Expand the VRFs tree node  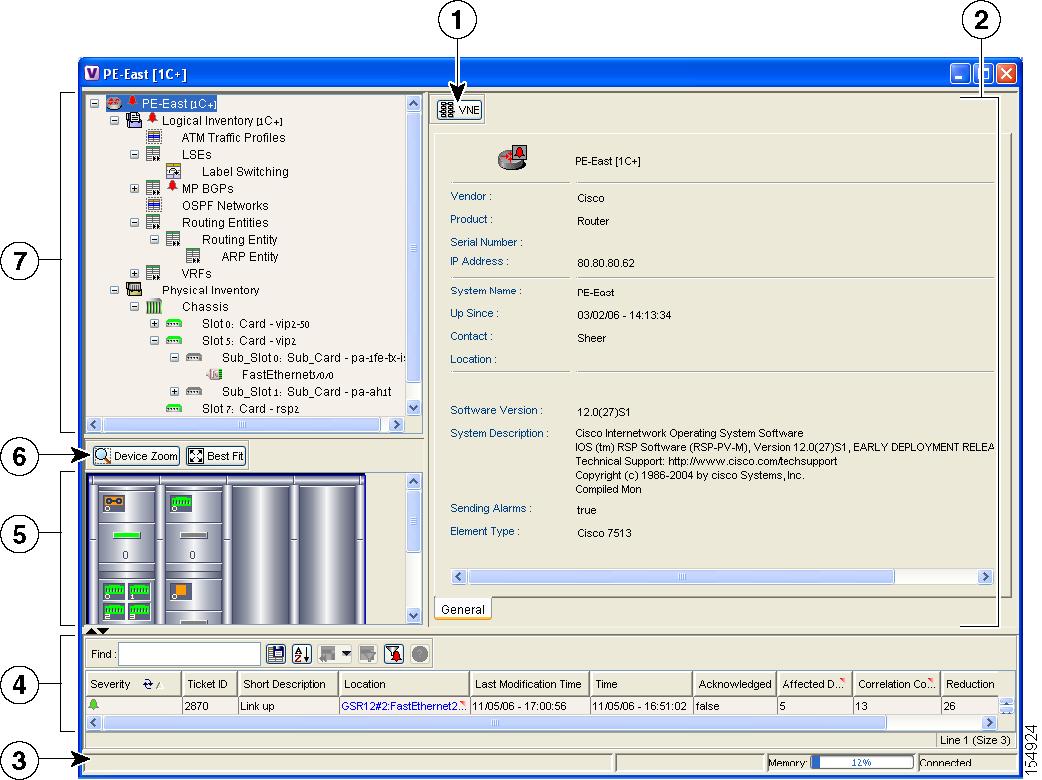click(135, 274)
